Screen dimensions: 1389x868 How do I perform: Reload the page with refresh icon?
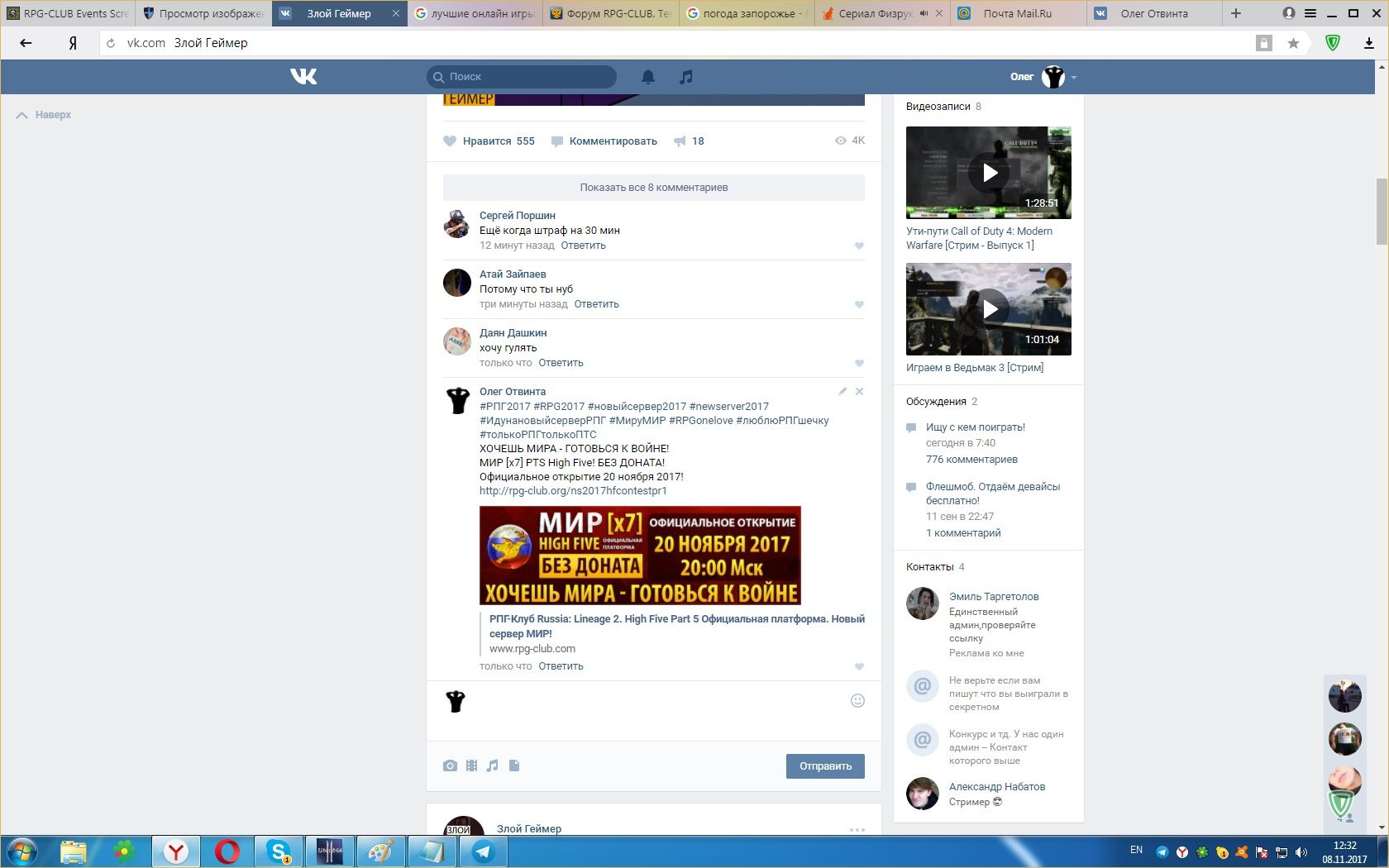(x=111, y=43)
